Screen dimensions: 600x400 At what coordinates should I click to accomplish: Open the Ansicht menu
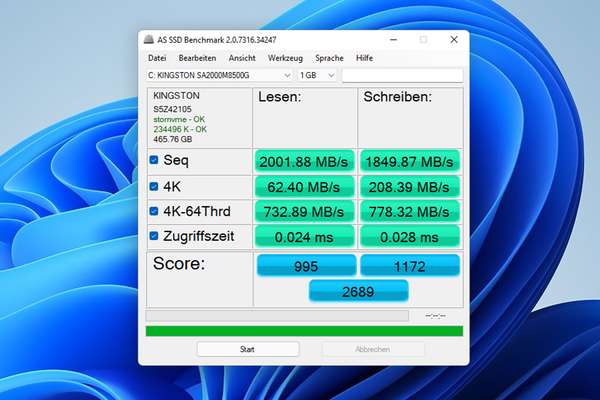(x=241, y=58)
